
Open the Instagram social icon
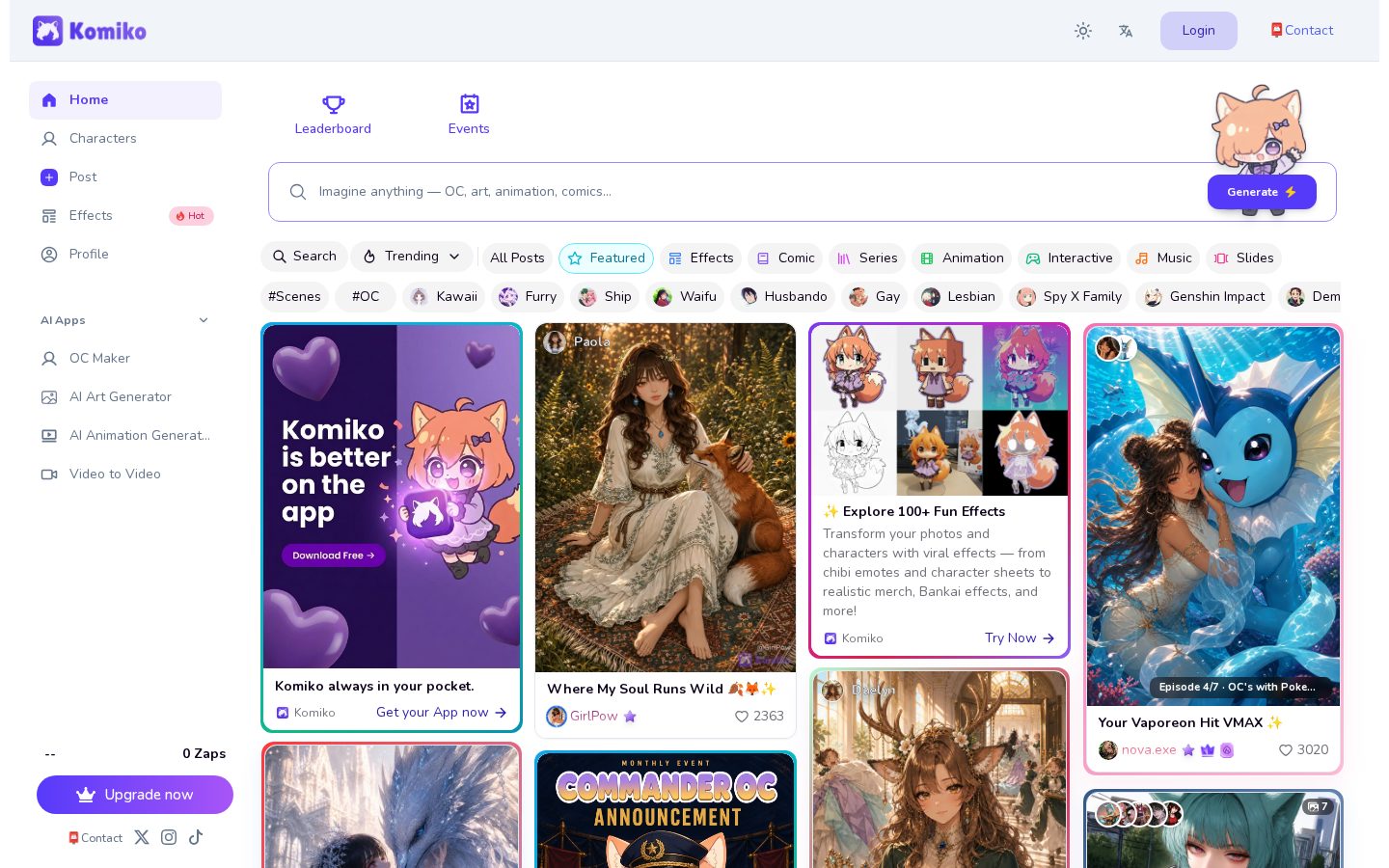169,837
